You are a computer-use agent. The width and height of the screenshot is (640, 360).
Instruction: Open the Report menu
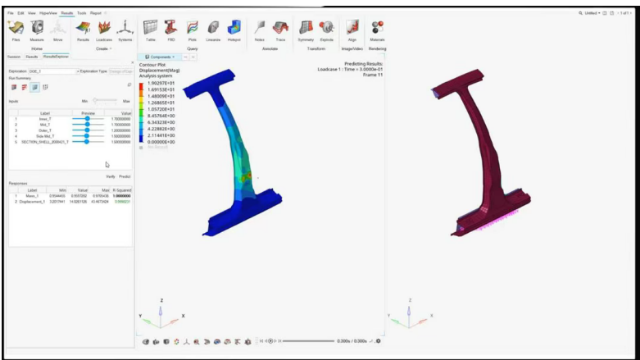(x=96, y=13)
